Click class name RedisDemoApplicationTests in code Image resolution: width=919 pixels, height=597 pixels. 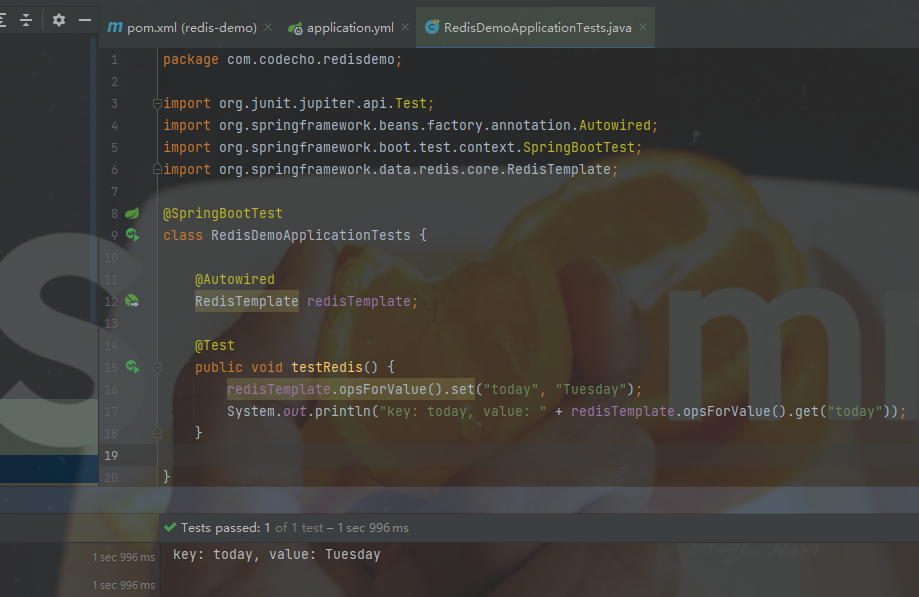pos(311,236)
